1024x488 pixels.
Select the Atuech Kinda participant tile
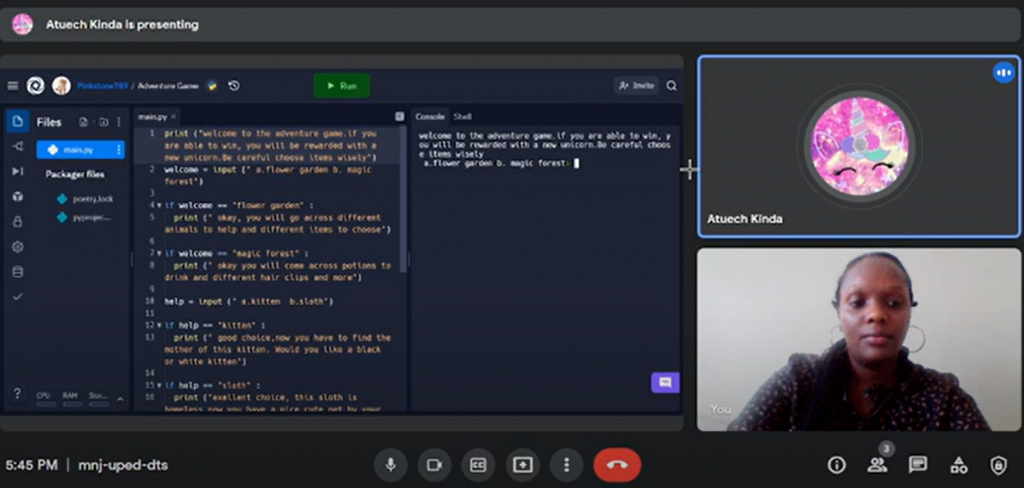click(x=859, y=146)
